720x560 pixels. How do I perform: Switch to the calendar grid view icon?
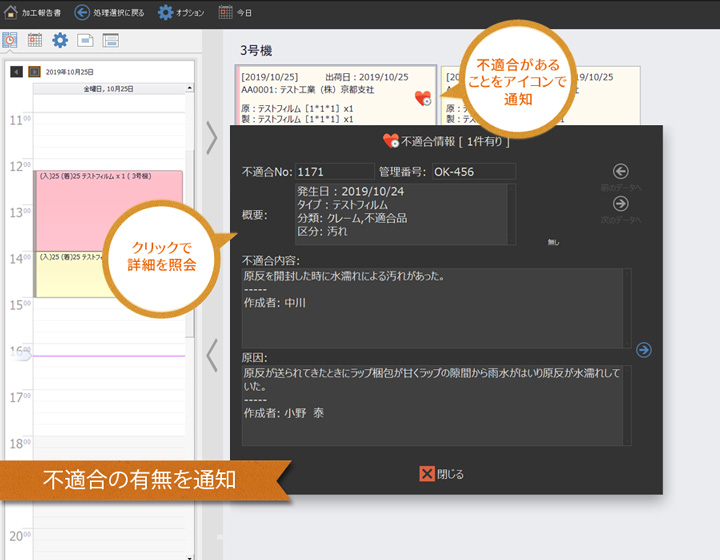point(35,41)
